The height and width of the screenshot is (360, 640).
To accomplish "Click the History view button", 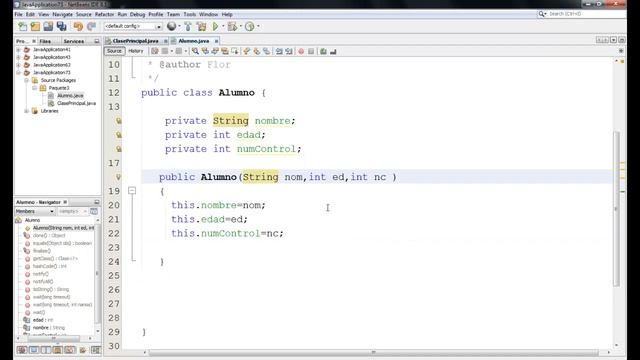I will [136, 51].
